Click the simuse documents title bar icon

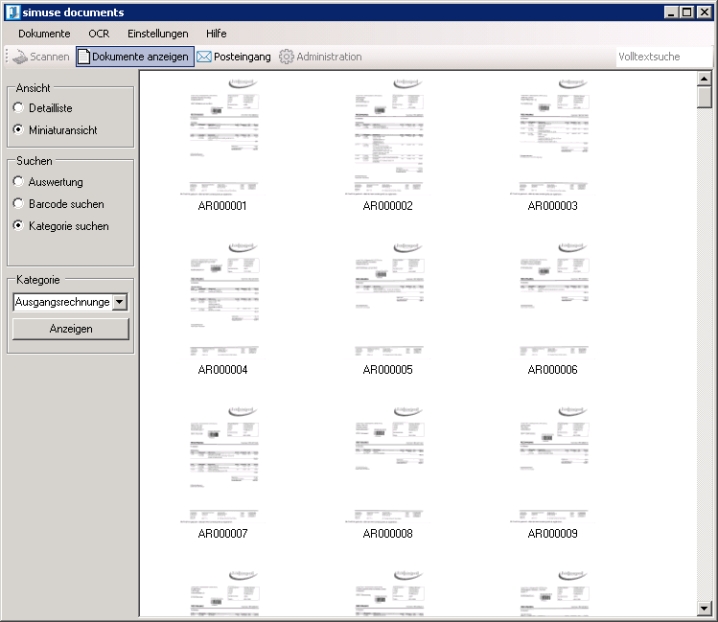11,12
